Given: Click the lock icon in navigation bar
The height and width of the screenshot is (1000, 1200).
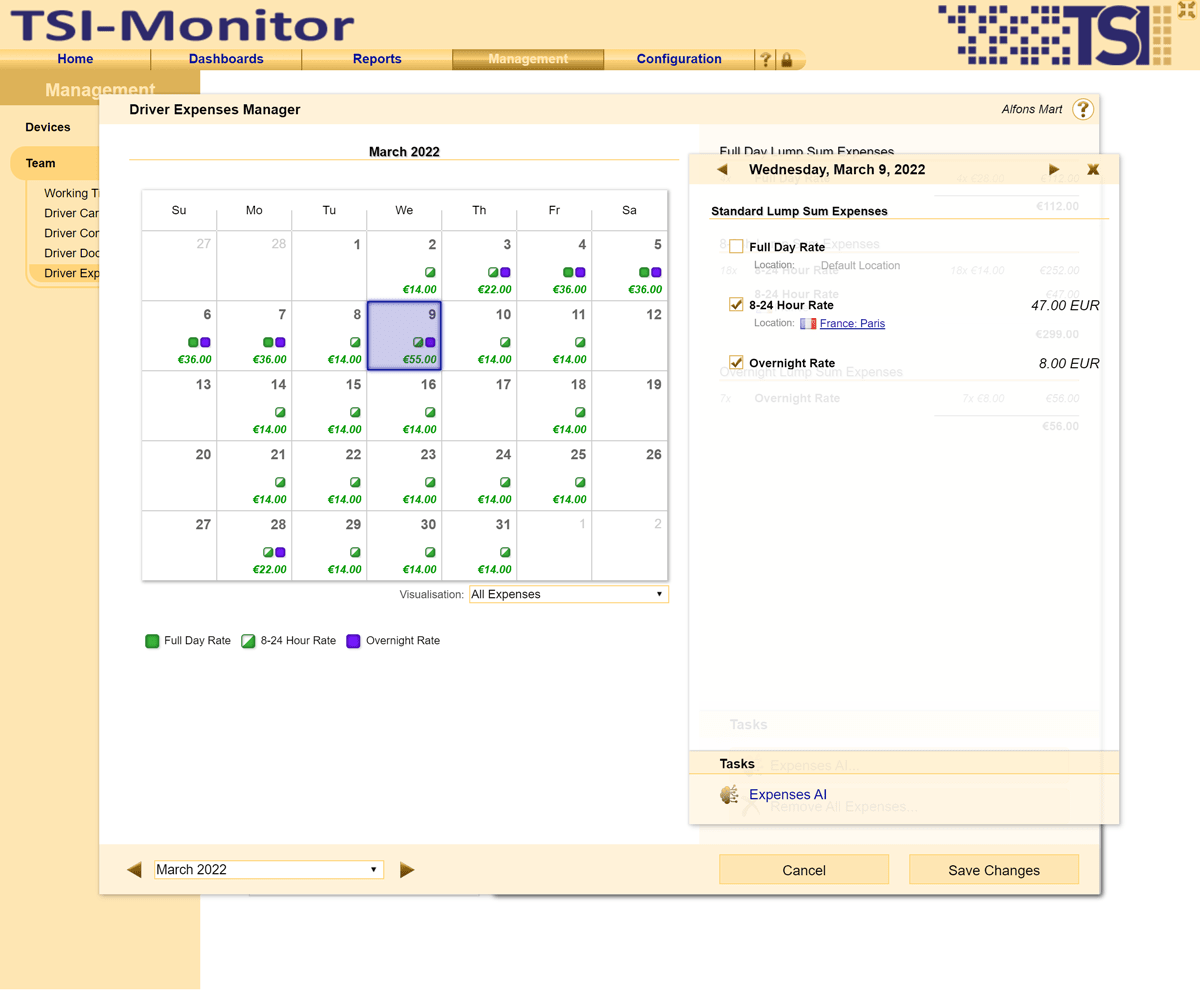Looking at the screenshot, I should (x=787, y=60).
